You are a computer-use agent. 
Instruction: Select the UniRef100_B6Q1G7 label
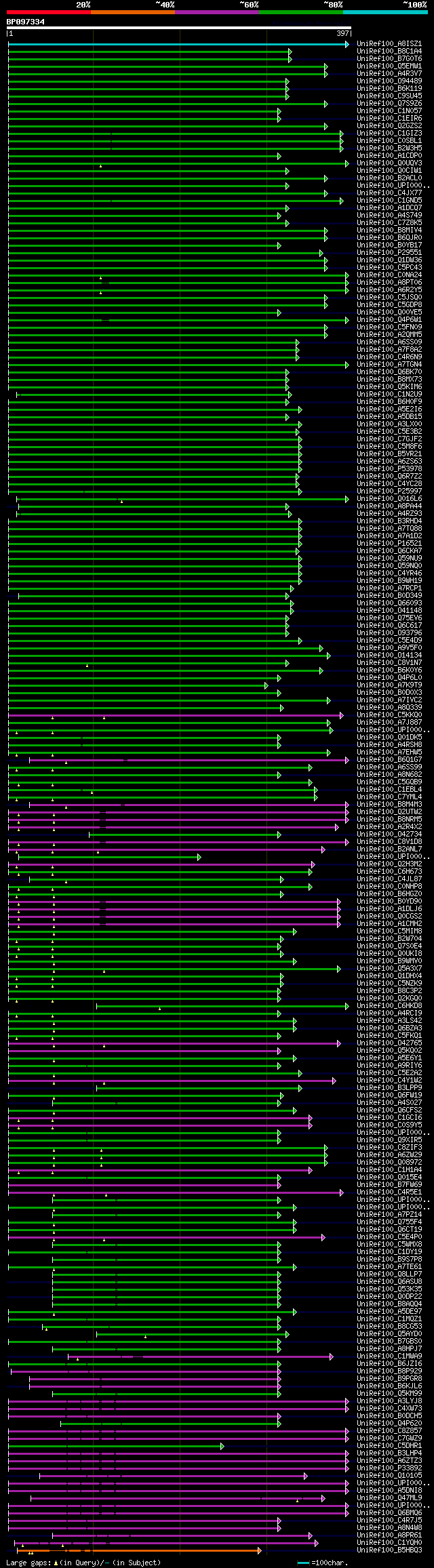point(389,760)
